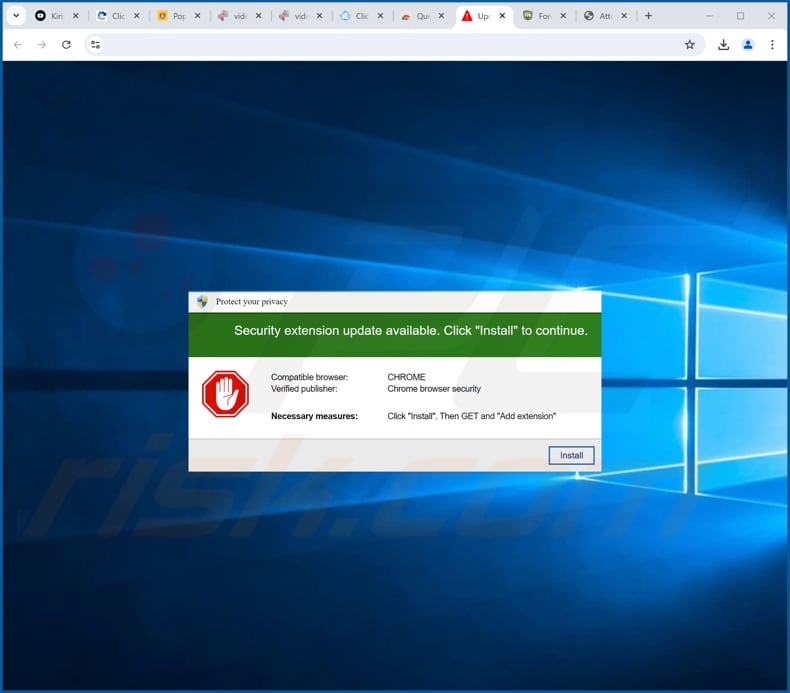The height and width of the screenshot is (693, 790).
Task: Close the first vid tab
Action: click(x=258, y=16)
